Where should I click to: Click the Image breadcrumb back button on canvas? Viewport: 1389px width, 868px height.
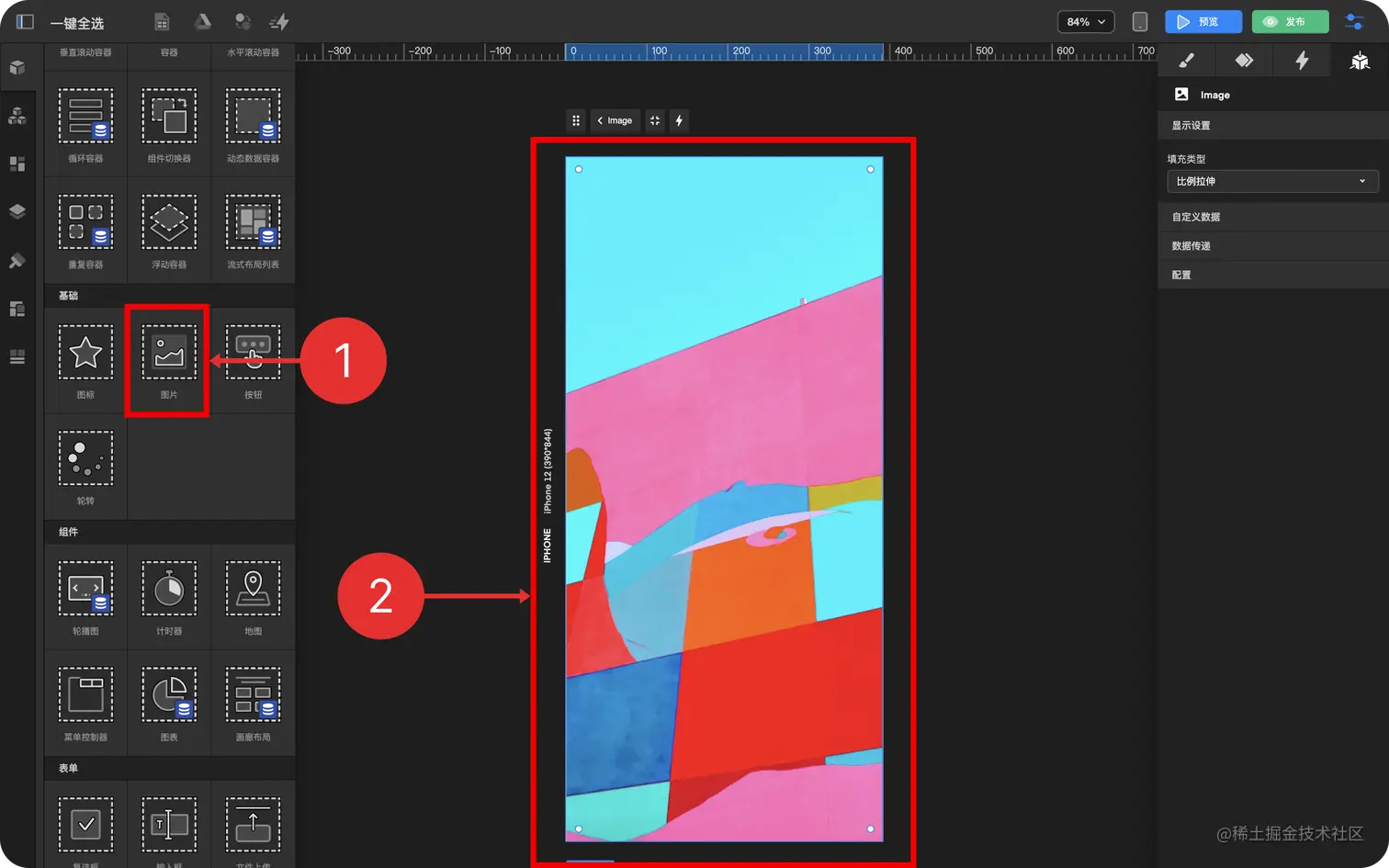pos(615,120)
